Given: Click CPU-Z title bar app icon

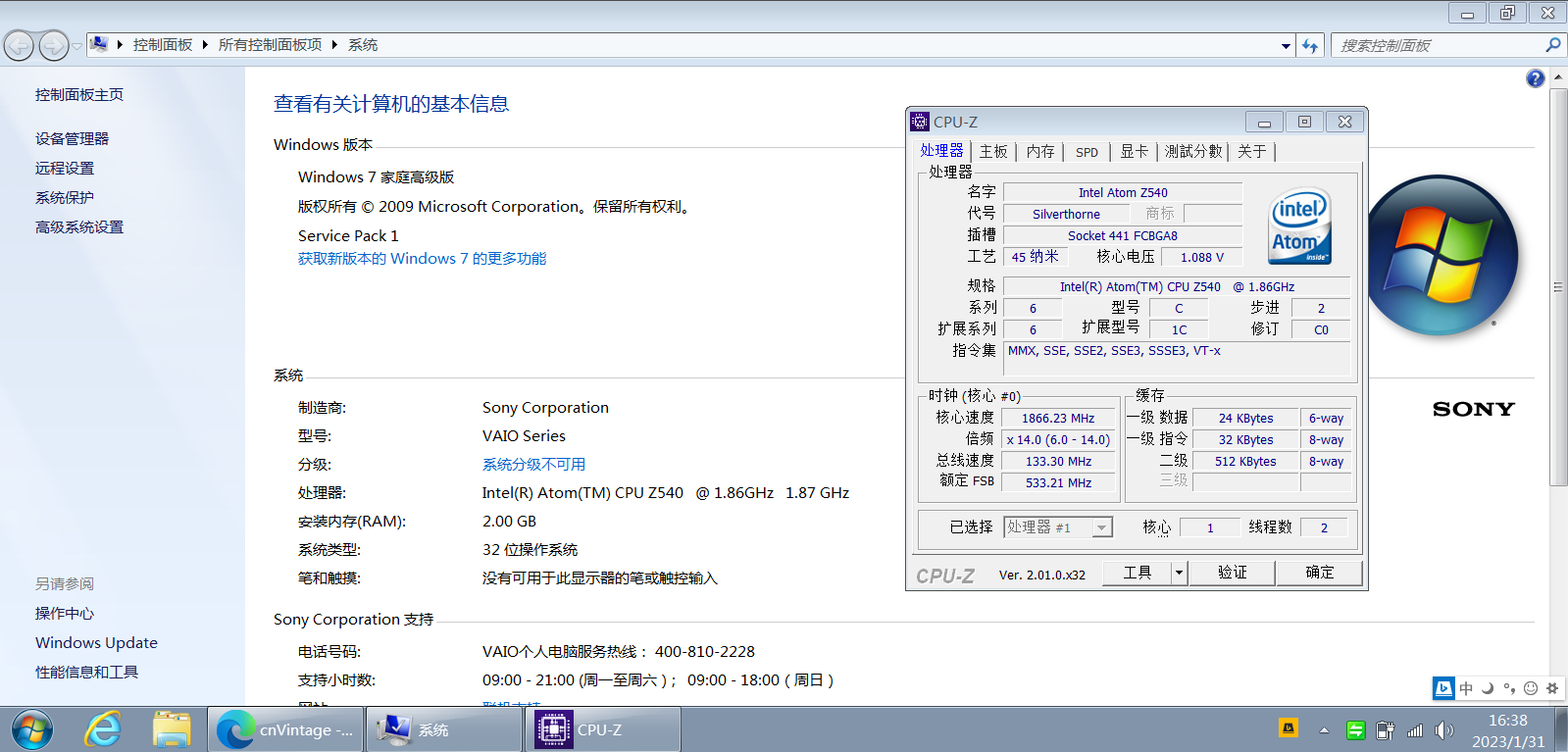Looking at the screenshot, I should pyautogui.click(x=920, y=122).
